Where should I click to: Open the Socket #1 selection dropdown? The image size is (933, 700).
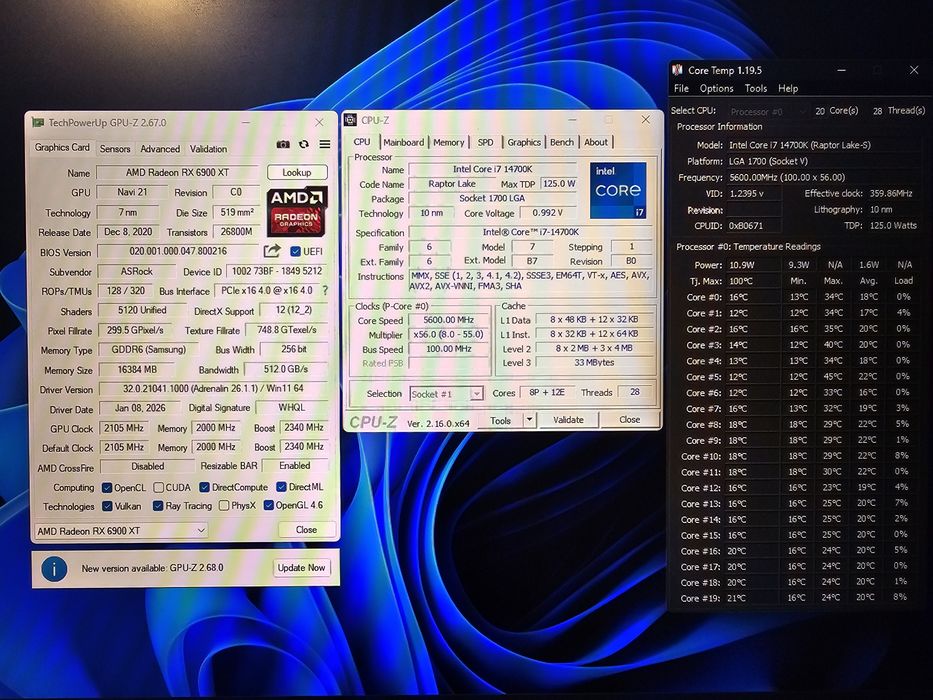(446, 394)
